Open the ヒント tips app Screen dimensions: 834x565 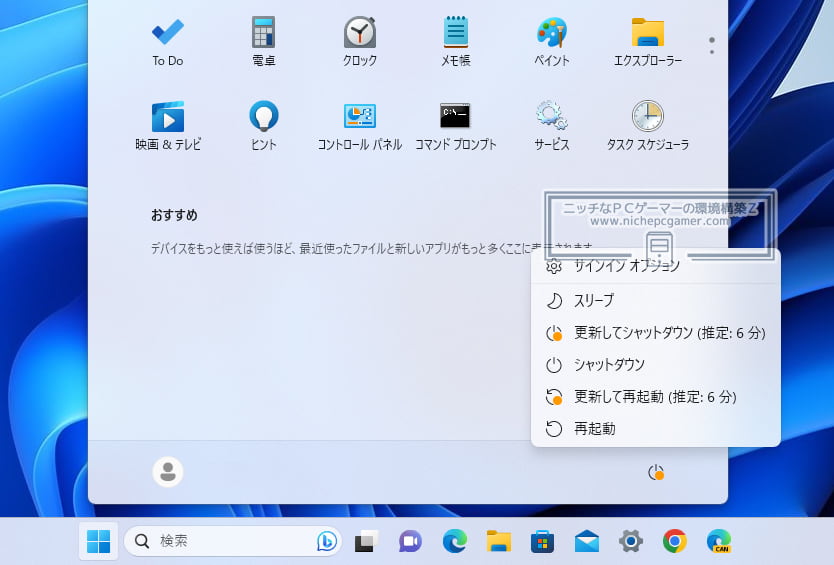pyautogui.click(x=263, y=124)
